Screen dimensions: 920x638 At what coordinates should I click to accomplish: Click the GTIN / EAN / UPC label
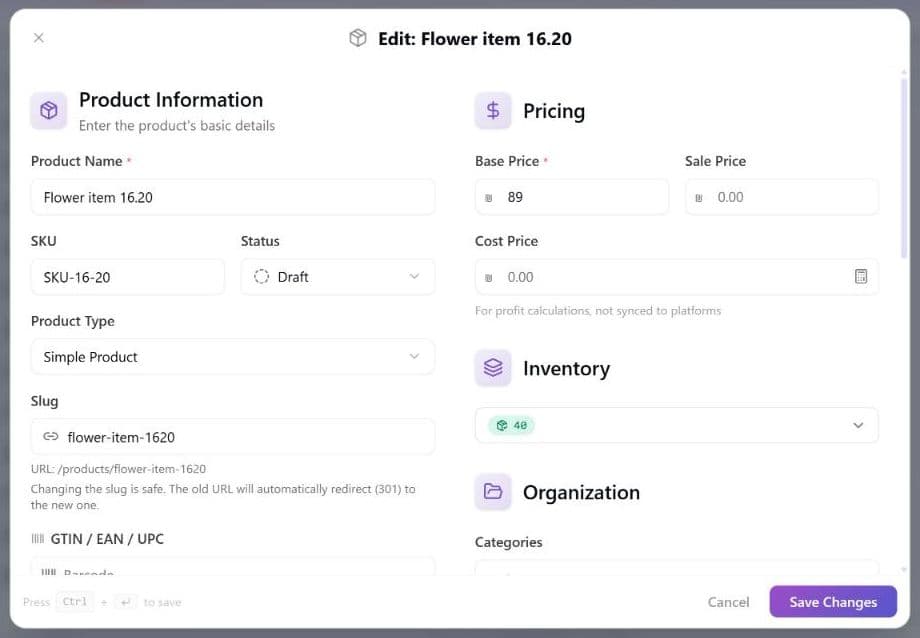click(x=107, y=539)
